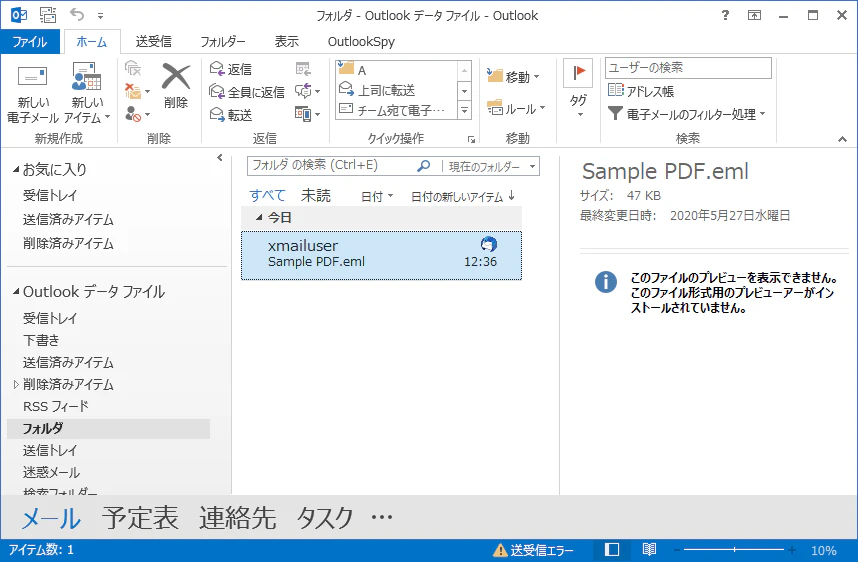Select the quick step 上司に転送
The image size is (858, 562).
pos(396,90)
